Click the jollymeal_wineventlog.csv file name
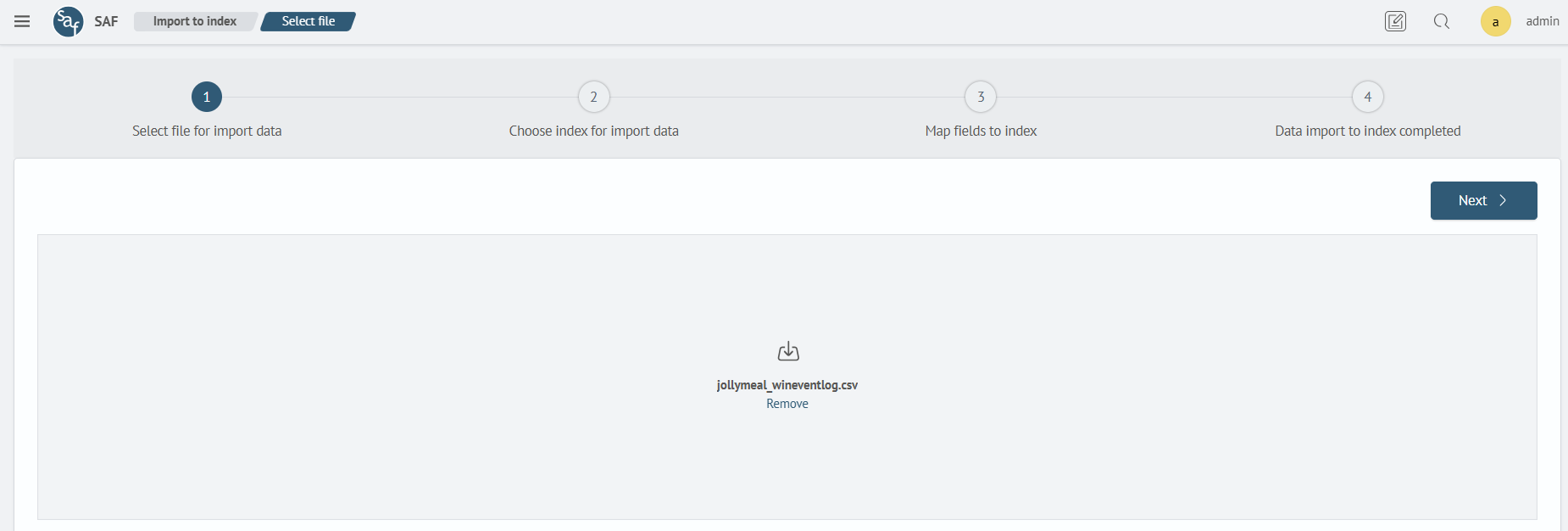This screenshot has height=531, width=1568. pos(787,385)
